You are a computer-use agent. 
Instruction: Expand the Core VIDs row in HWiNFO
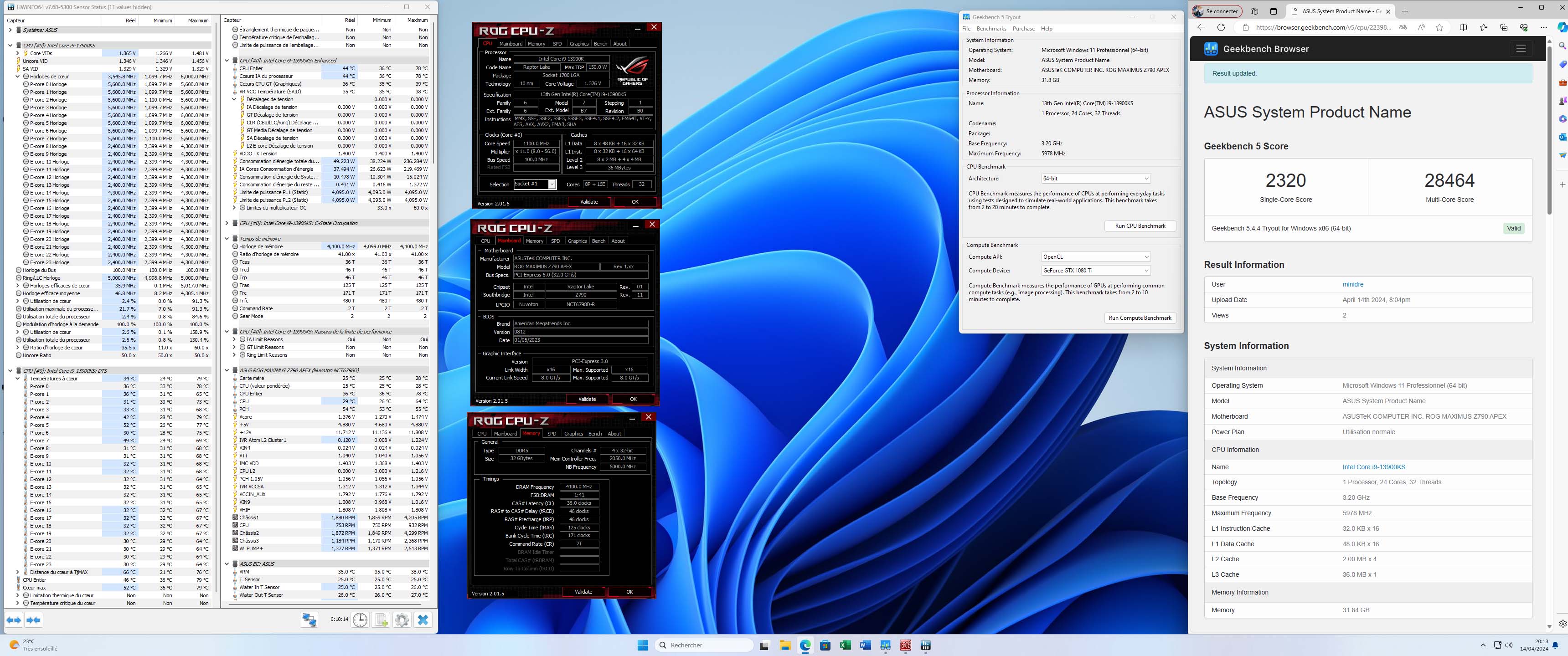(18, 53)
